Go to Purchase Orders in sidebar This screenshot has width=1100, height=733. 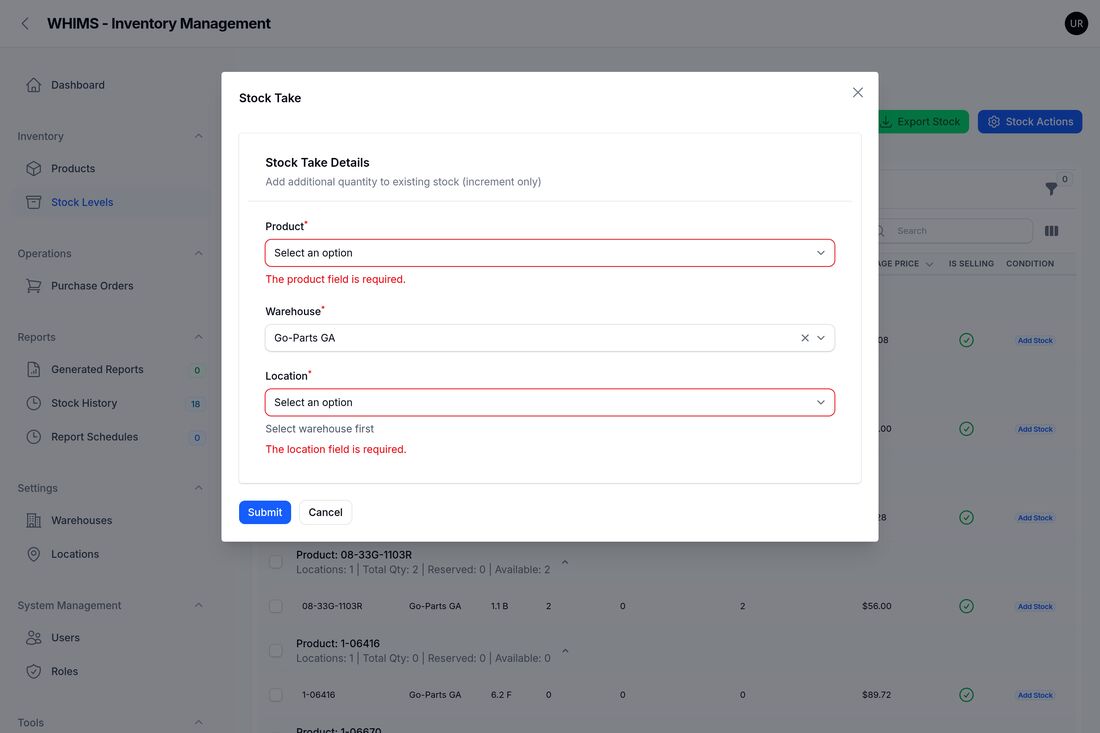coord(92,286)
